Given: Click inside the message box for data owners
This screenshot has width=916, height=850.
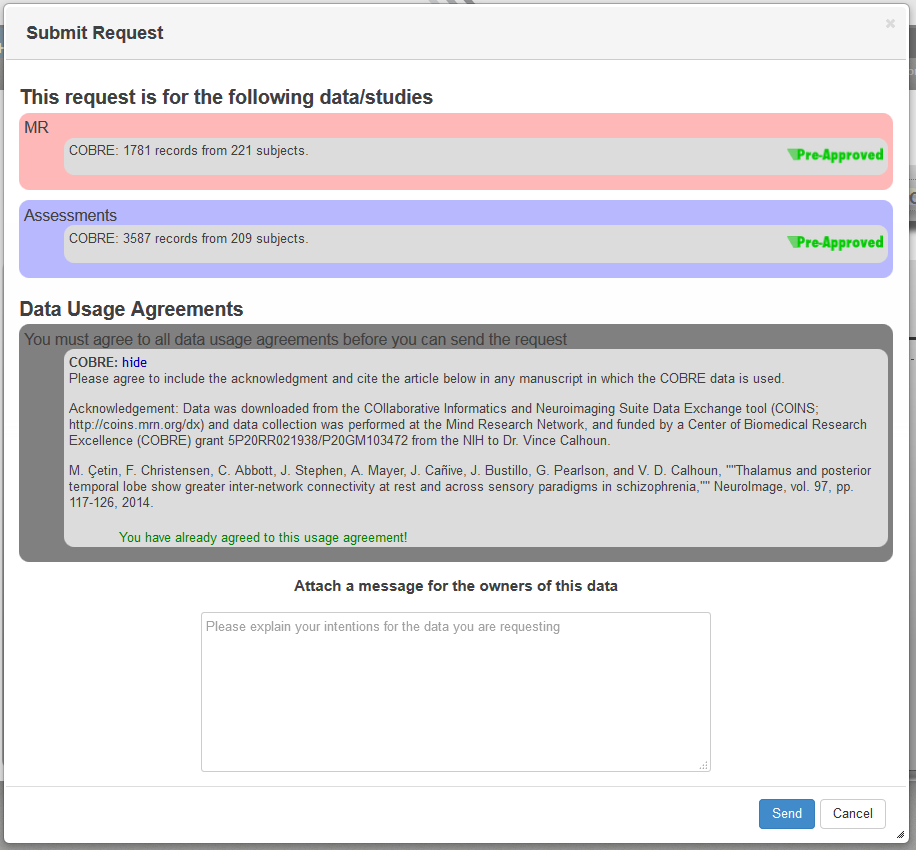Looking at the screenshot, I should tap(455, 690).
